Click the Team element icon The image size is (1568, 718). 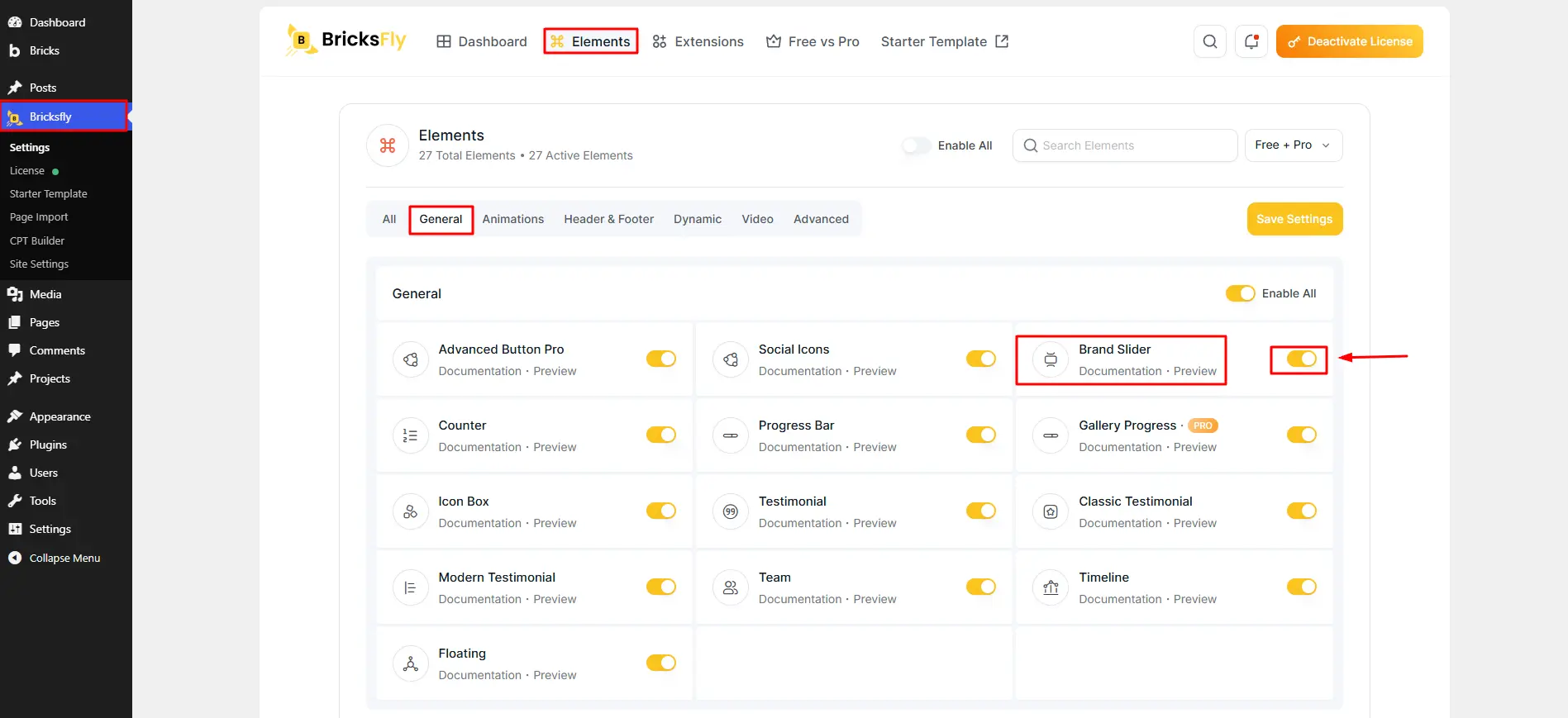pyautogui.click(x=730, y=587)
